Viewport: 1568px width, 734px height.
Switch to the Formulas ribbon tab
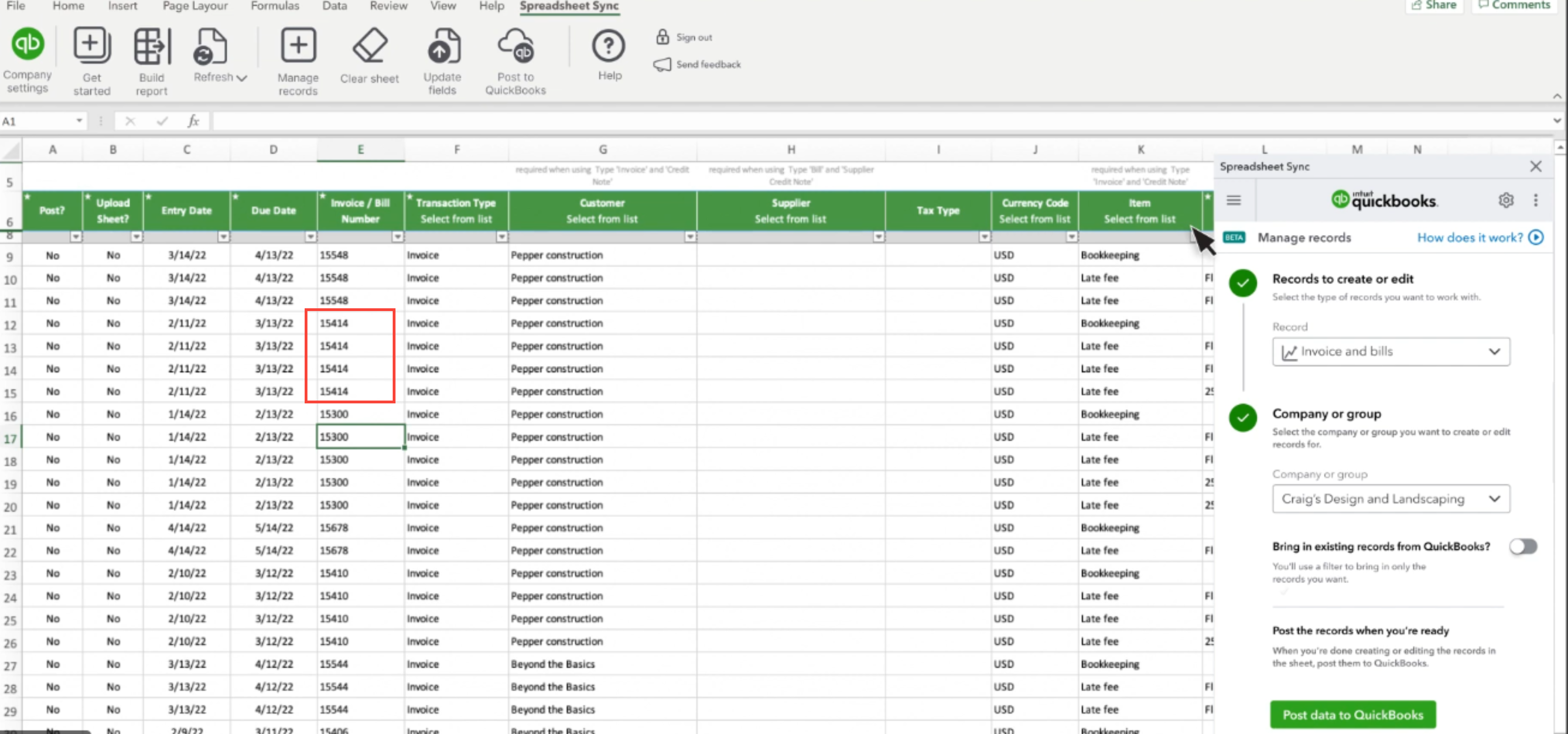275,6
